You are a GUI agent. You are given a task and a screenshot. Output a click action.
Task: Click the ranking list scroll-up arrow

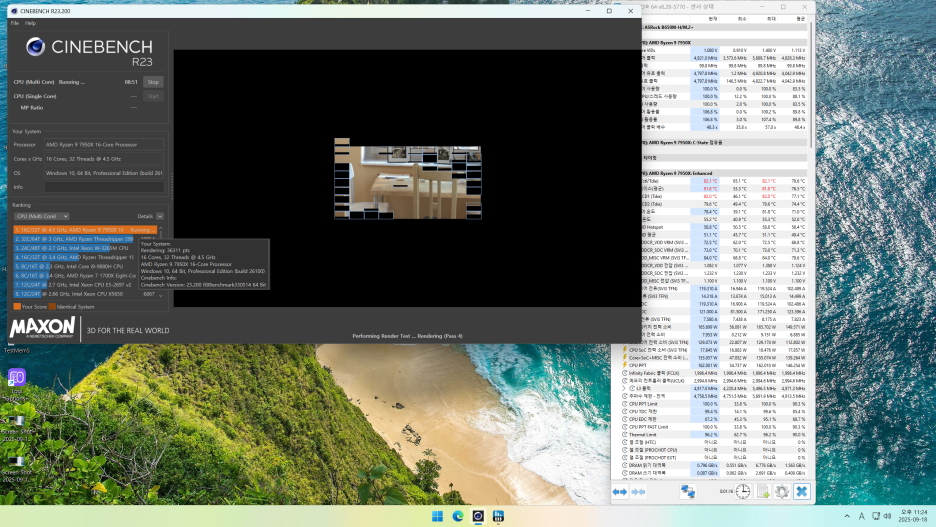161,228
